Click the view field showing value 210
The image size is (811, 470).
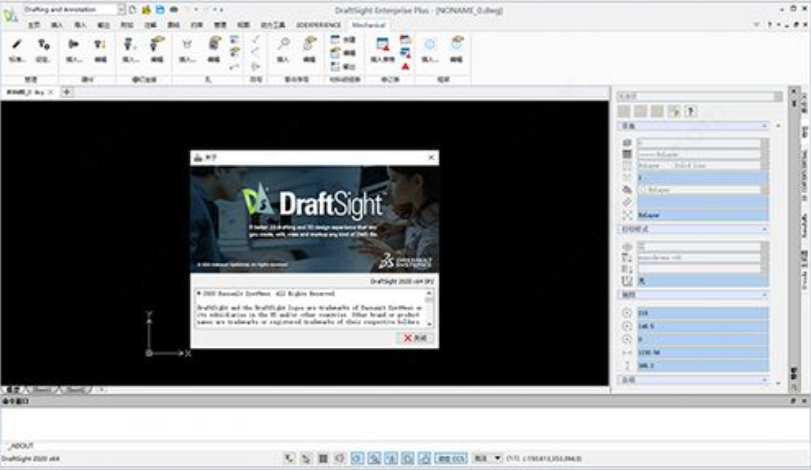(x=702, y=313)
